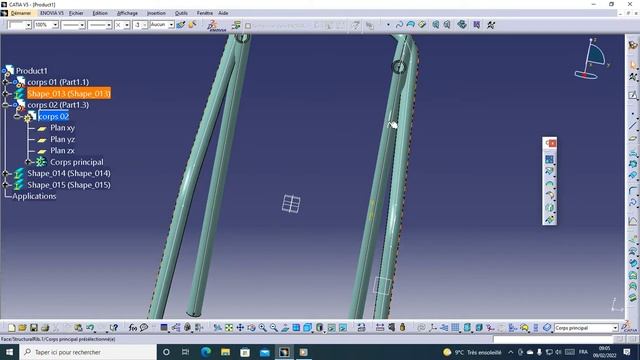Expand the Corps principal node
This screenshot has width=640, height=360.
[28, 162]
